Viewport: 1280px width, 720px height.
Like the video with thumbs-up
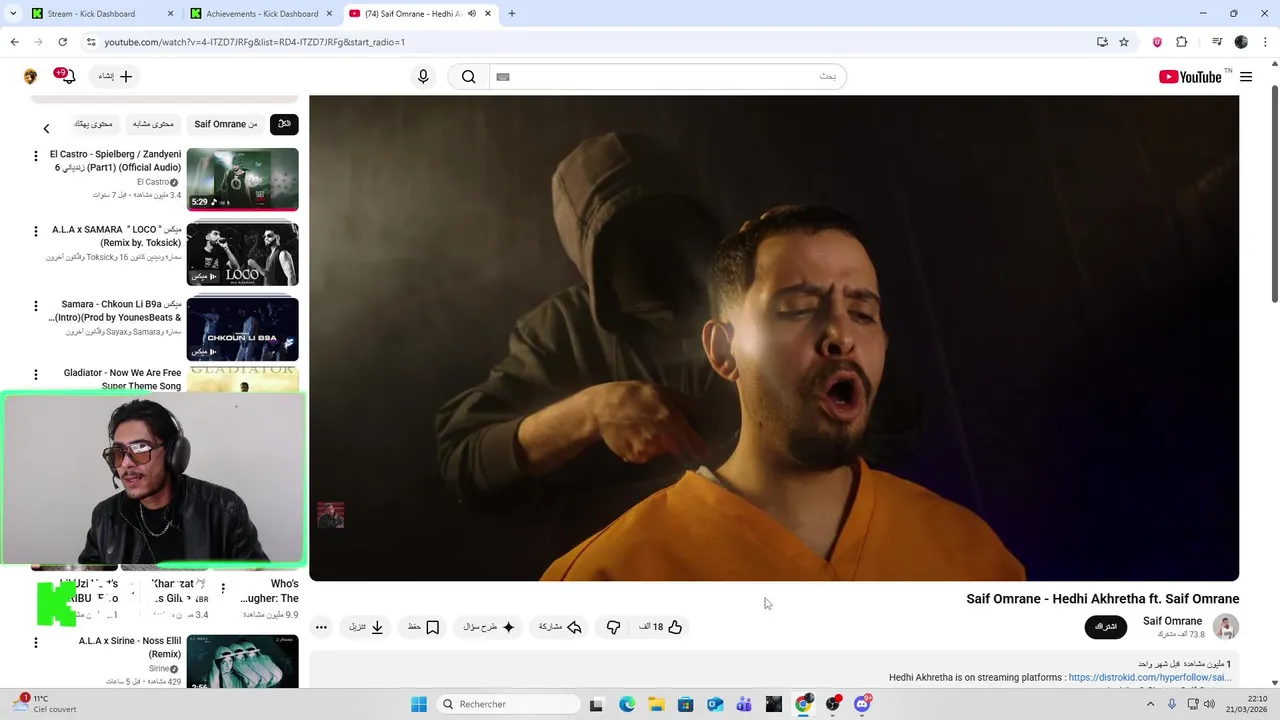[x=661, y=627]
